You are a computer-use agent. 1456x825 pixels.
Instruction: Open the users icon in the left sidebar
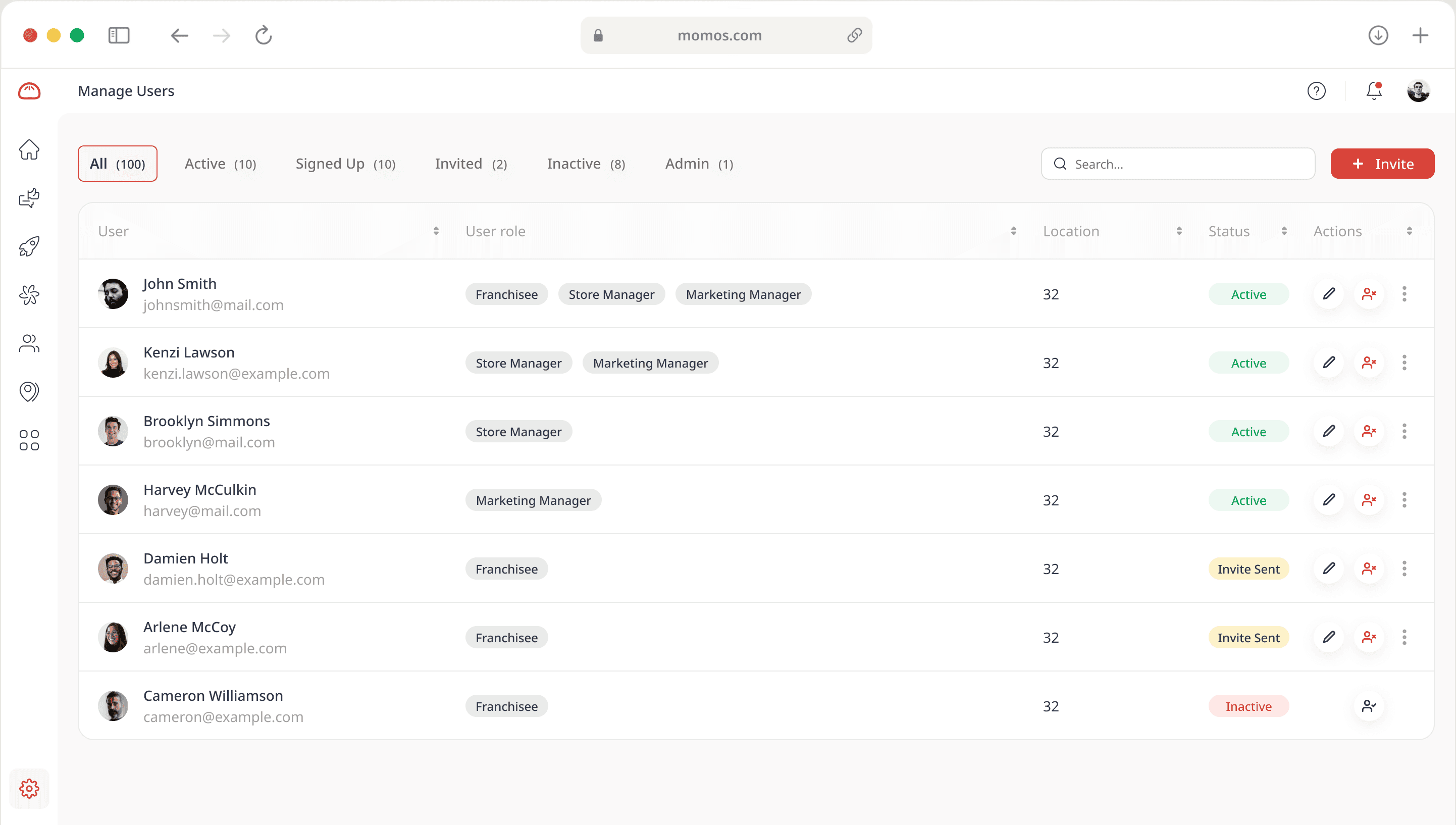click(29, 343)
